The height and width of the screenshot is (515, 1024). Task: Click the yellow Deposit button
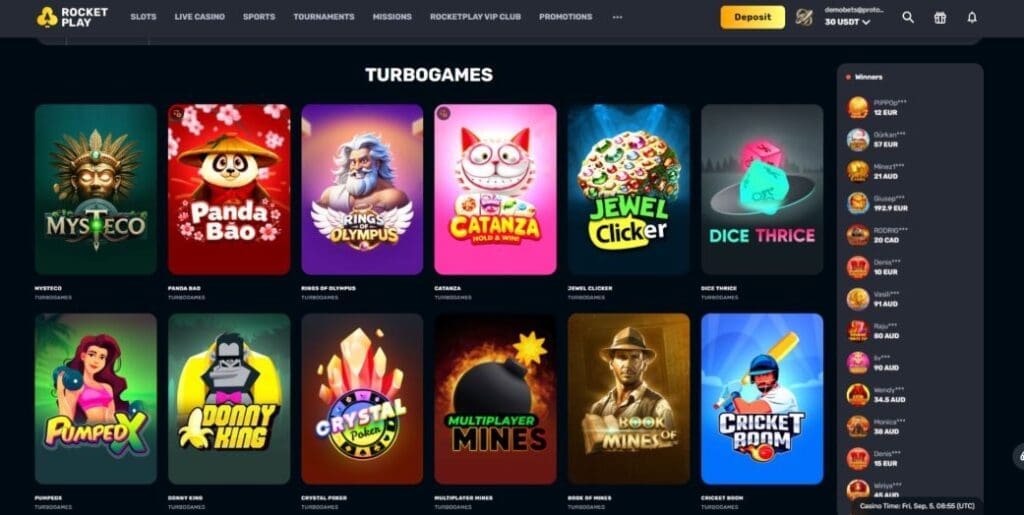(752, 18)
